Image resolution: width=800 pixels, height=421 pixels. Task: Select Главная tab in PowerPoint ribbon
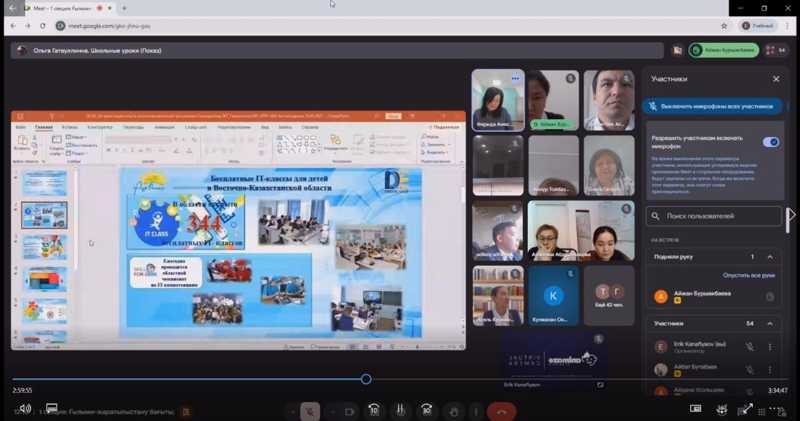click(x=44, y=128)
